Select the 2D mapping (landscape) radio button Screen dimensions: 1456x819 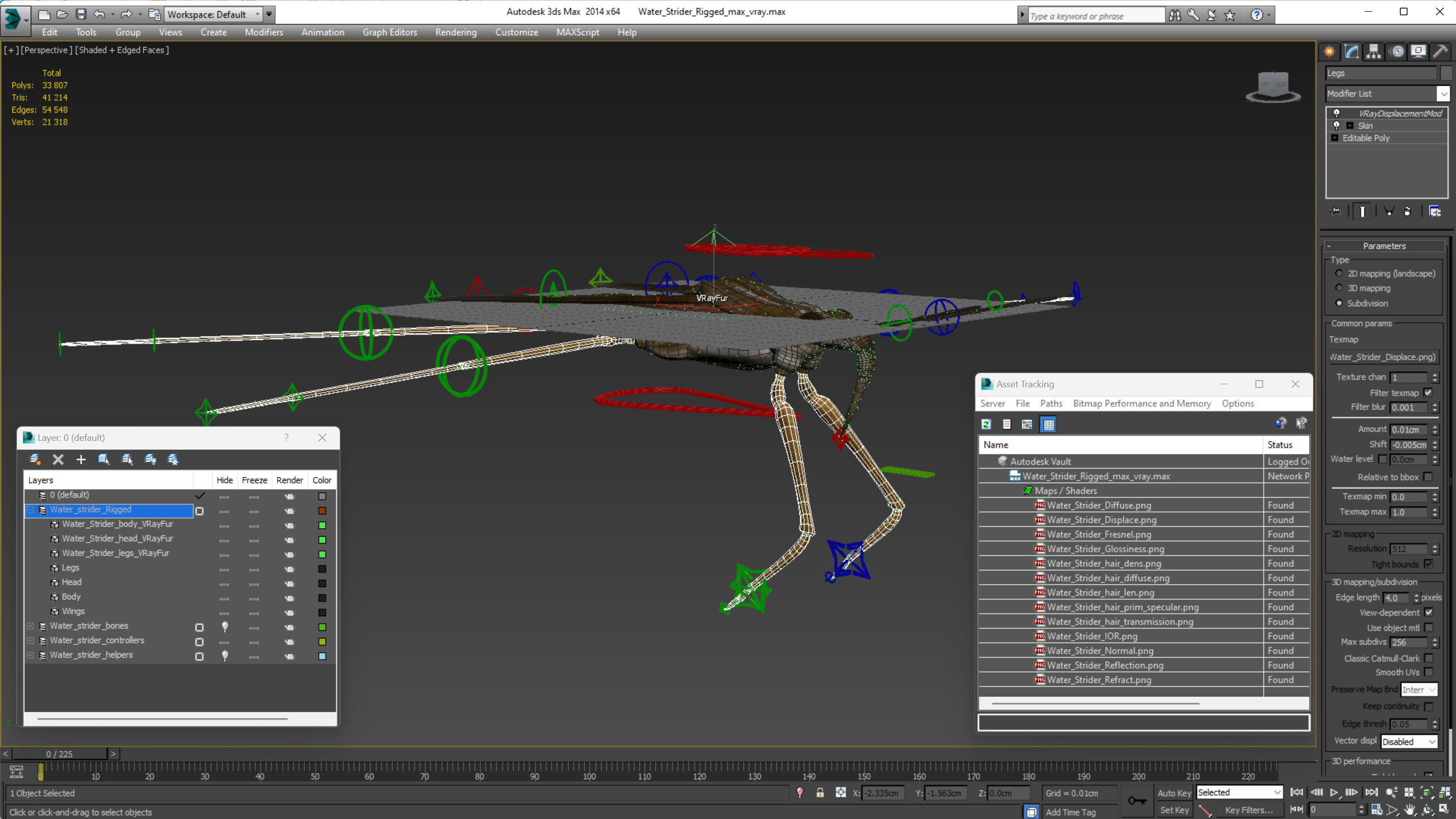[1339, 273]
